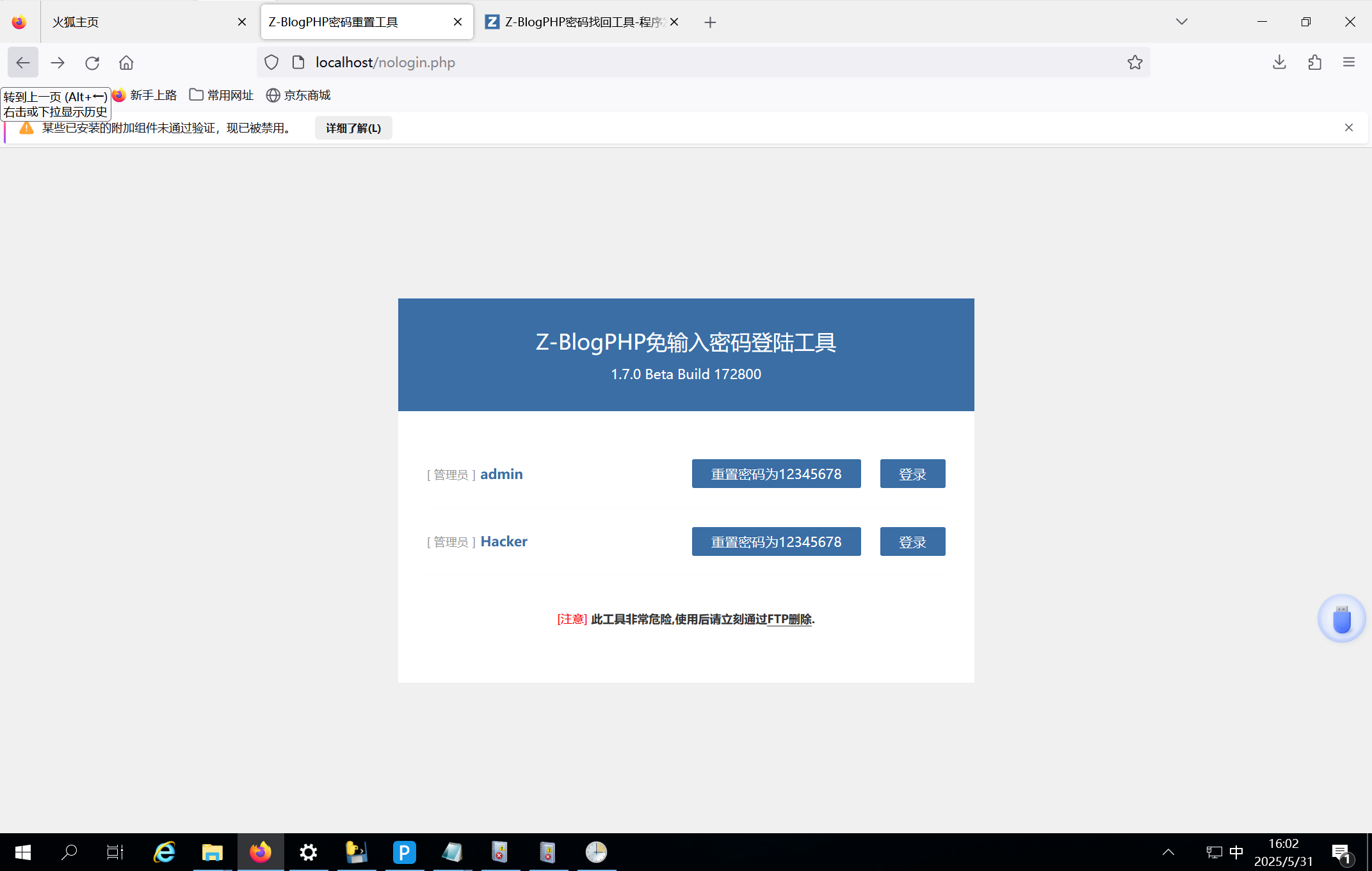Click the reload page icon

point(92,63)
